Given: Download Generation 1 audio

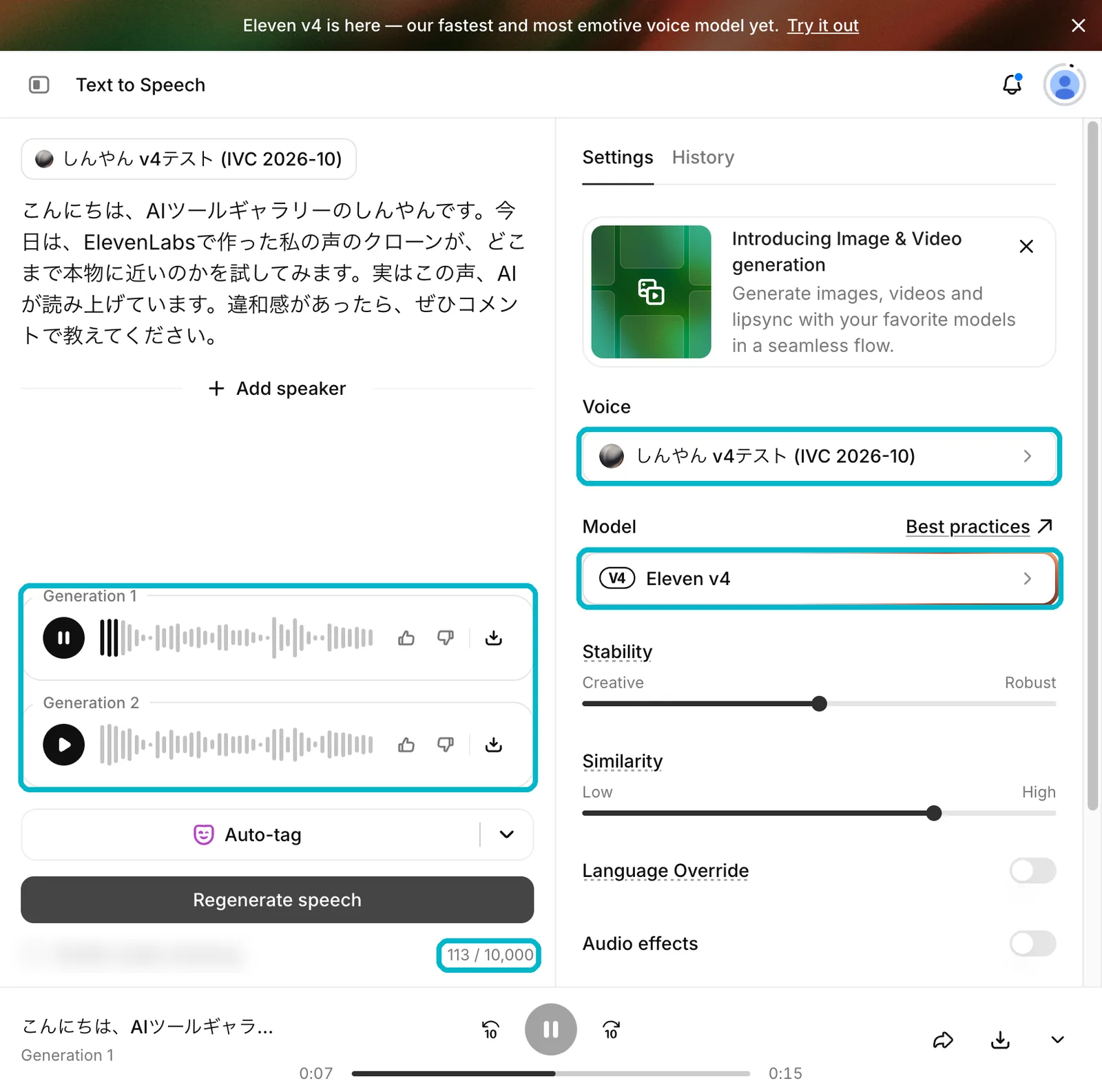Looking at the screenshot, I should (x=494, y=638).
